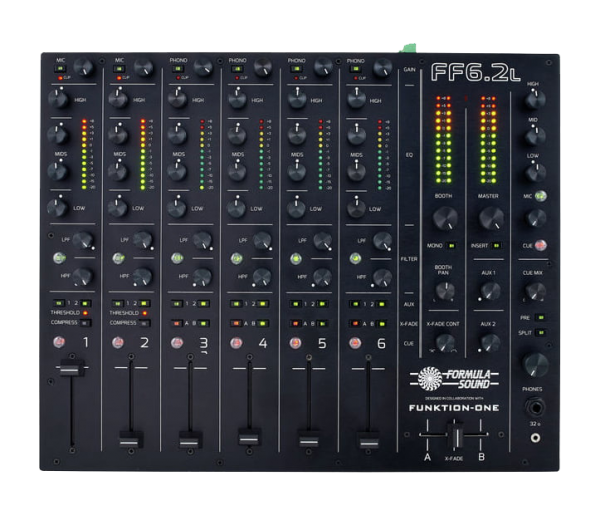
Task: Click the small headphone mini-jack socket
Action: click(535, 437)
